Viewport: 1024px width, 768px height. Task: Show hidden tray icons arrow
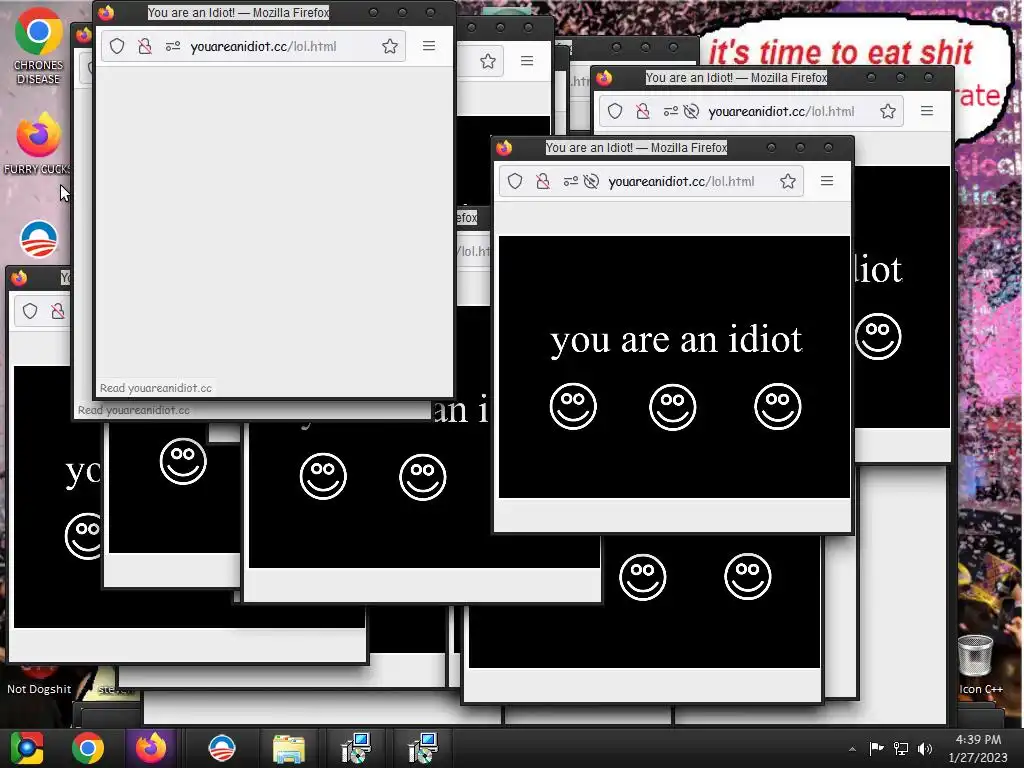pos(852,749)
